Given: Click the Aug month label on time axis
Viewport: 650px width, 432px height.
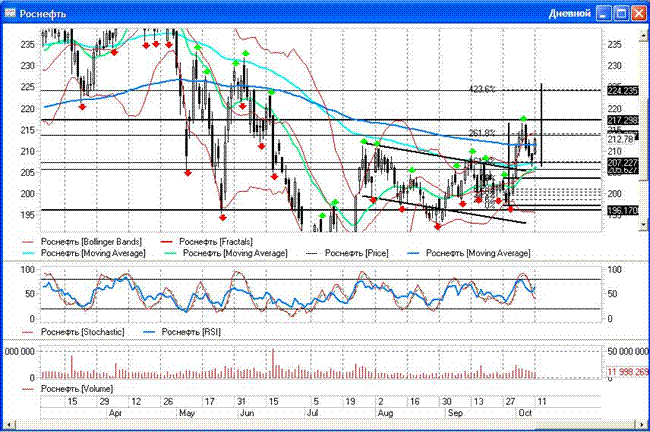Looking at the screenshot, I should [x=386, y=413].
